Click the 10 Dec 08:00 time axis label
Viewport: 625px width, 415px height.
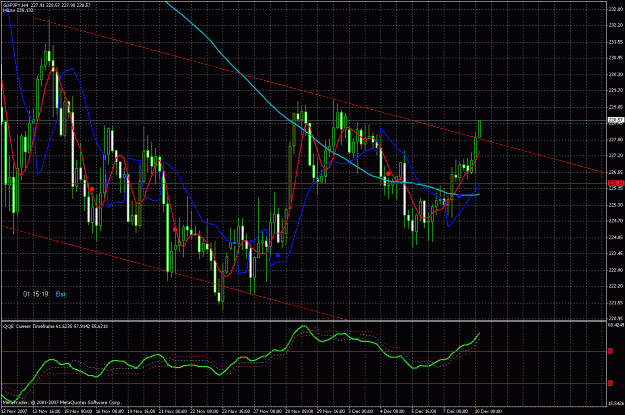488,411
